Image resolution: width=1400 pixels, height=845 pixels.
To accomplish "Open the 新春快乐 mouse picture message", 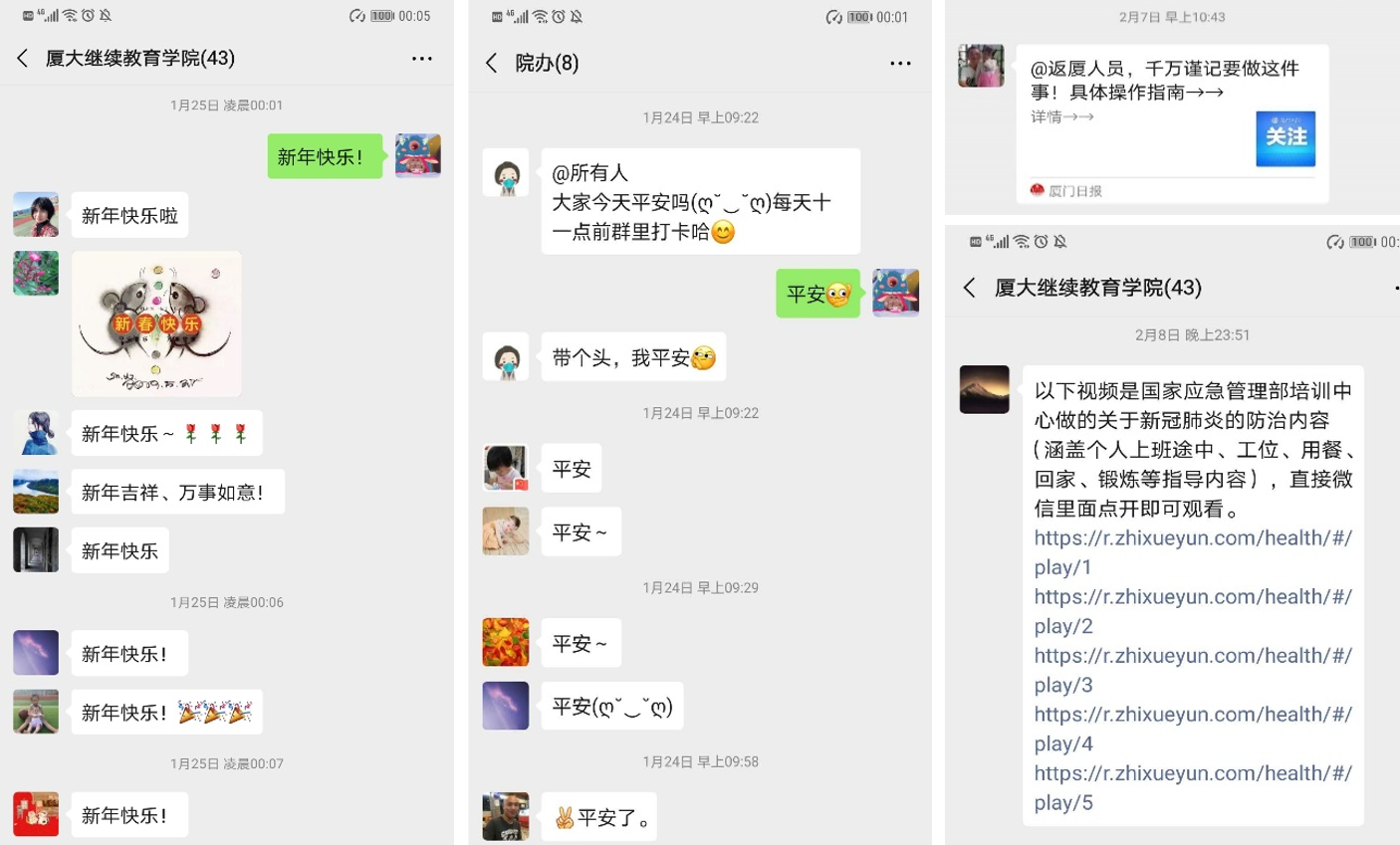I will click(x=156, y=323).
